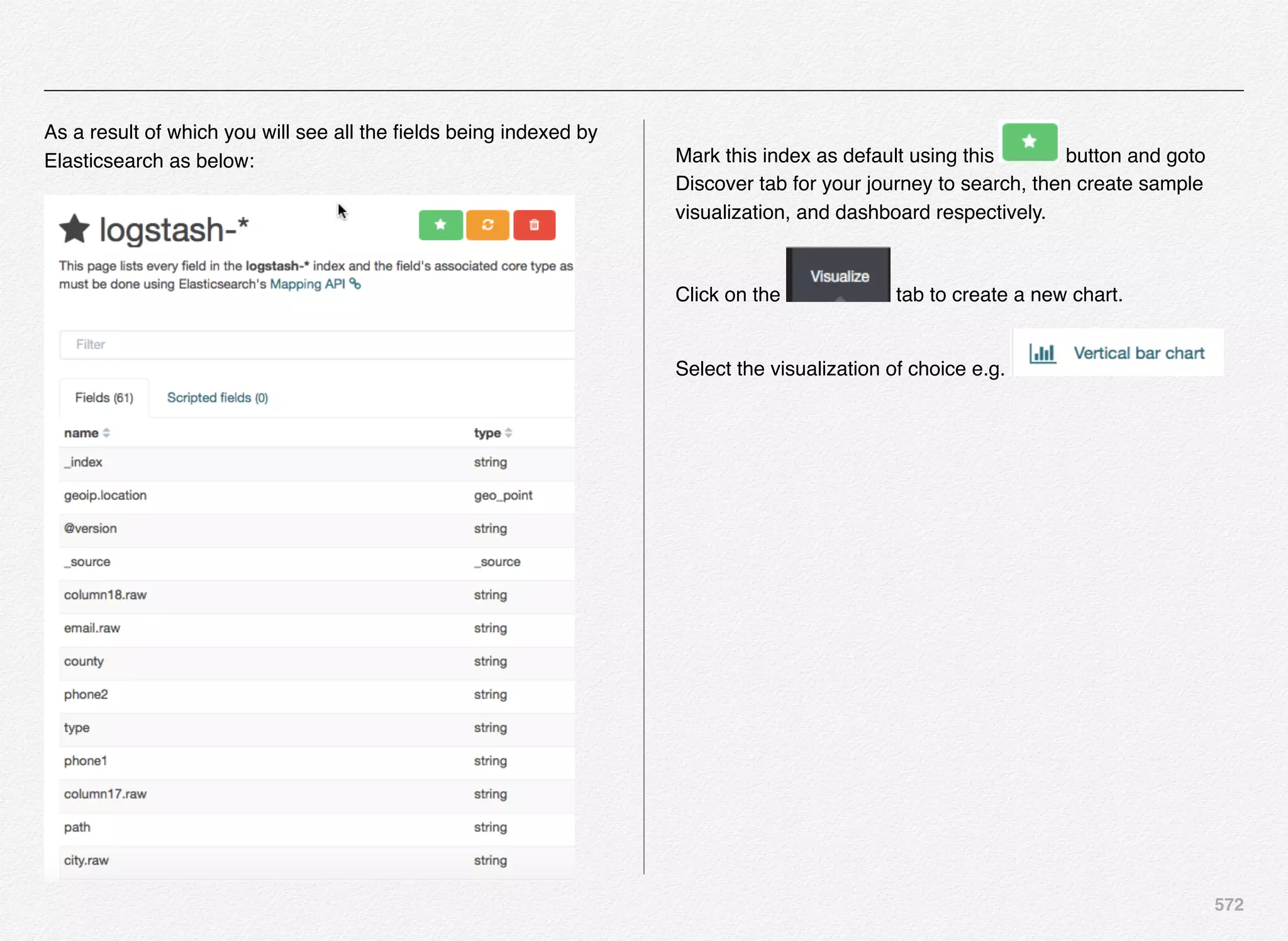Click the link icon after Mapping API
This screenshot has width=1288, height=941.
point(355,284)
